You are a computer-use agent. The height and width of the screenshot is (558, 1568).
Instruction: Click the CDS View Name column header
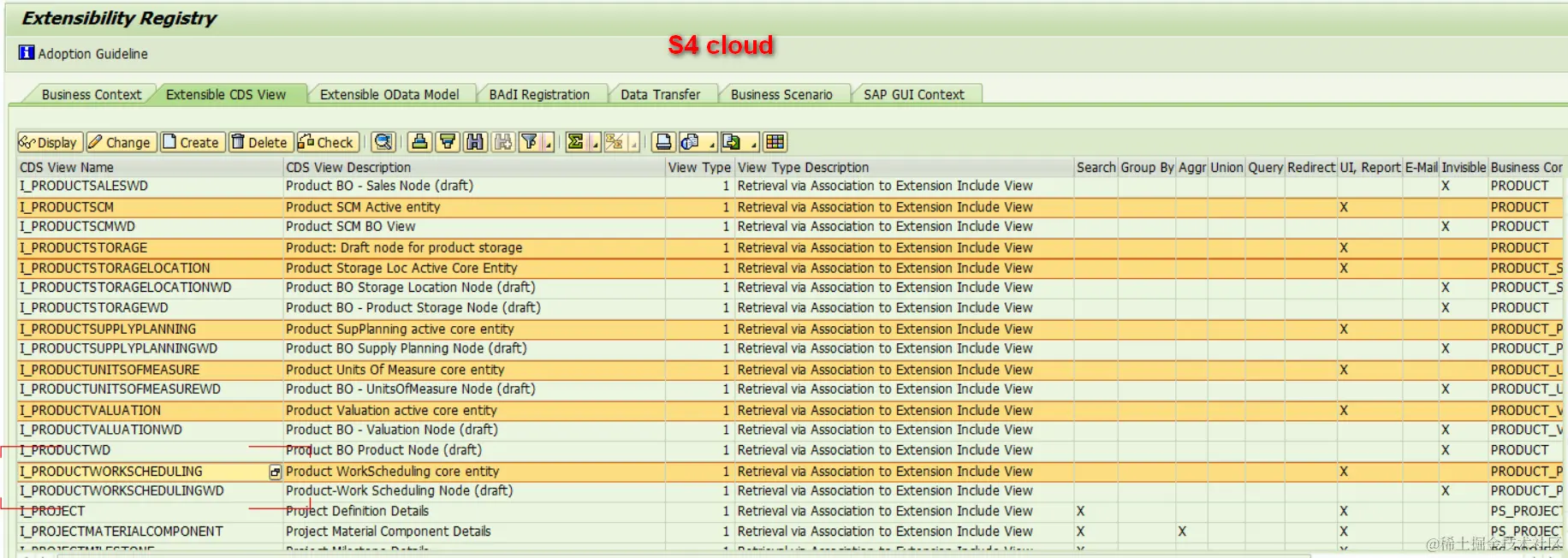(151, 168)
